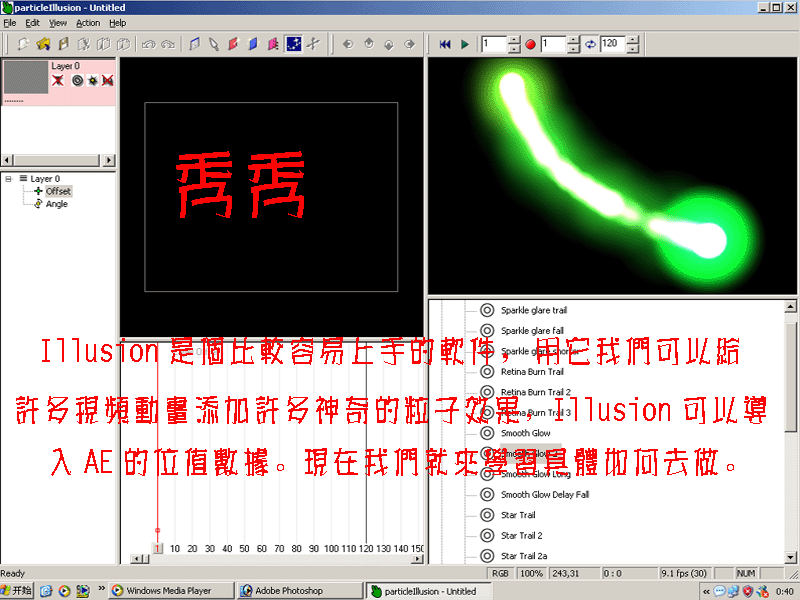Click the Paste toolbar icon
The image size is (800, 600).
coord(123,44)
